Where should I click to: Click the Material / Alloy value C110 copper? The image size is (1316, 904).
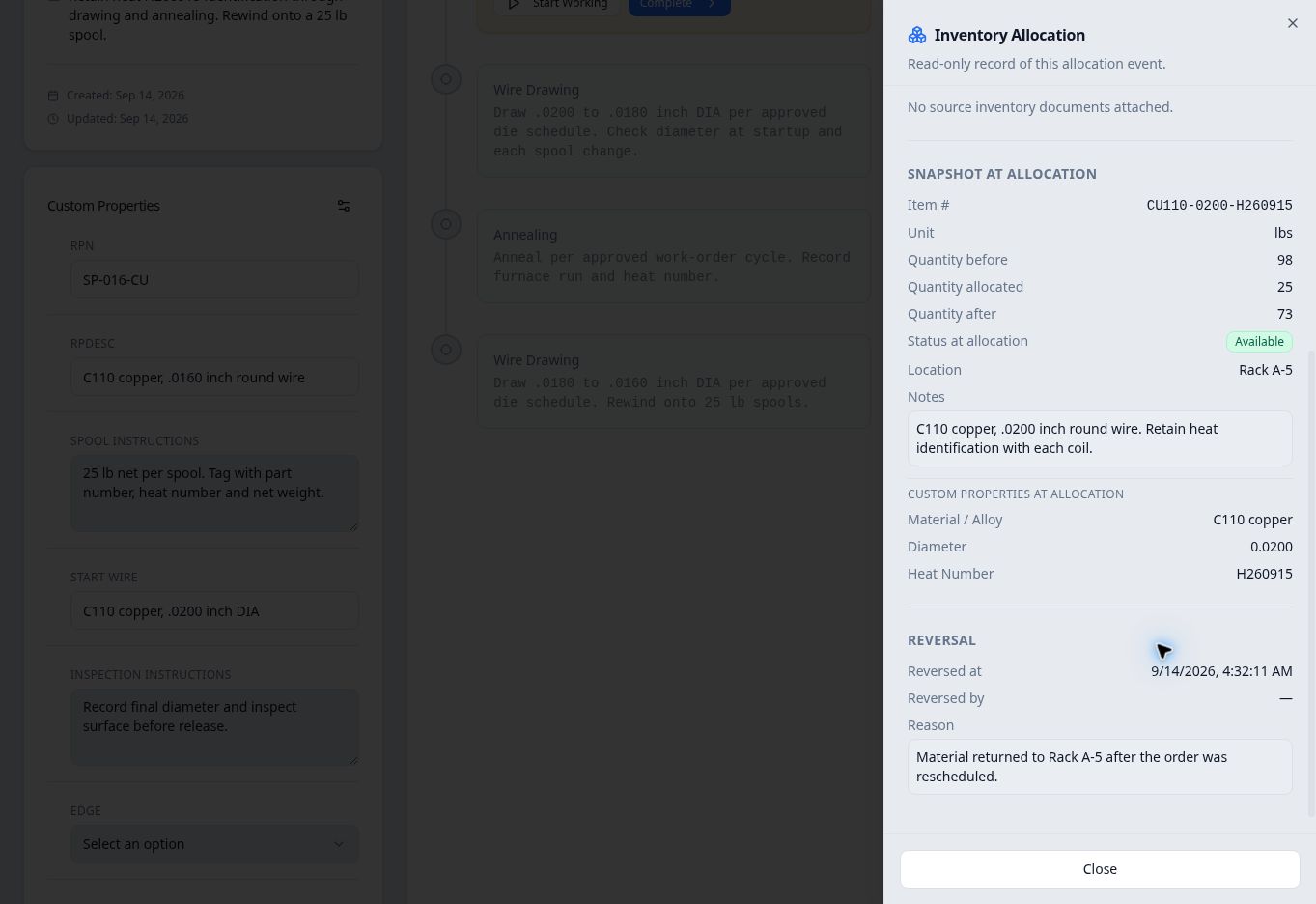click(x=1252, y=520)
